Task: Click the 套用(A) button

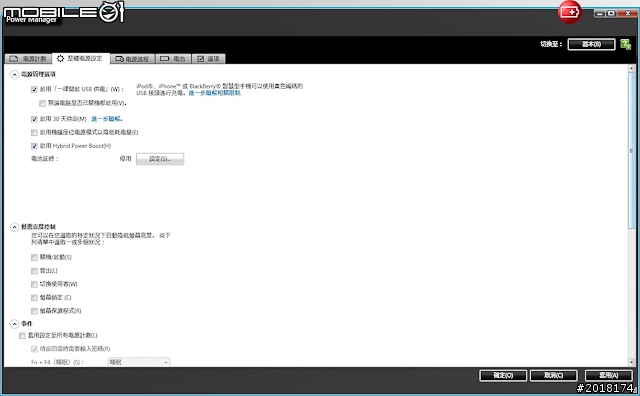Action: [609, 376]
